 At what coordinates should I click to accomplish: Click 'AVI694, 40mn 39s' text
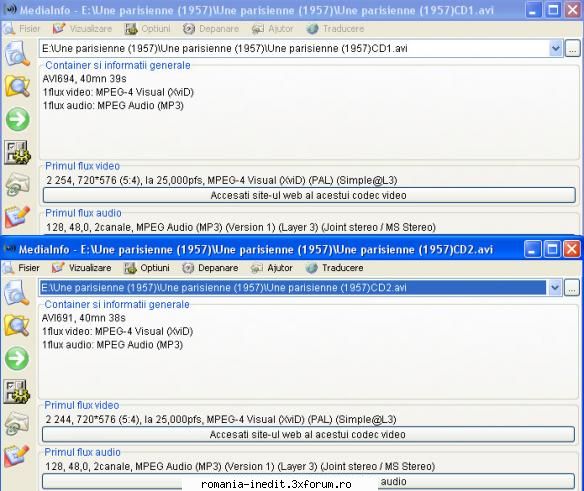point(85,79)
